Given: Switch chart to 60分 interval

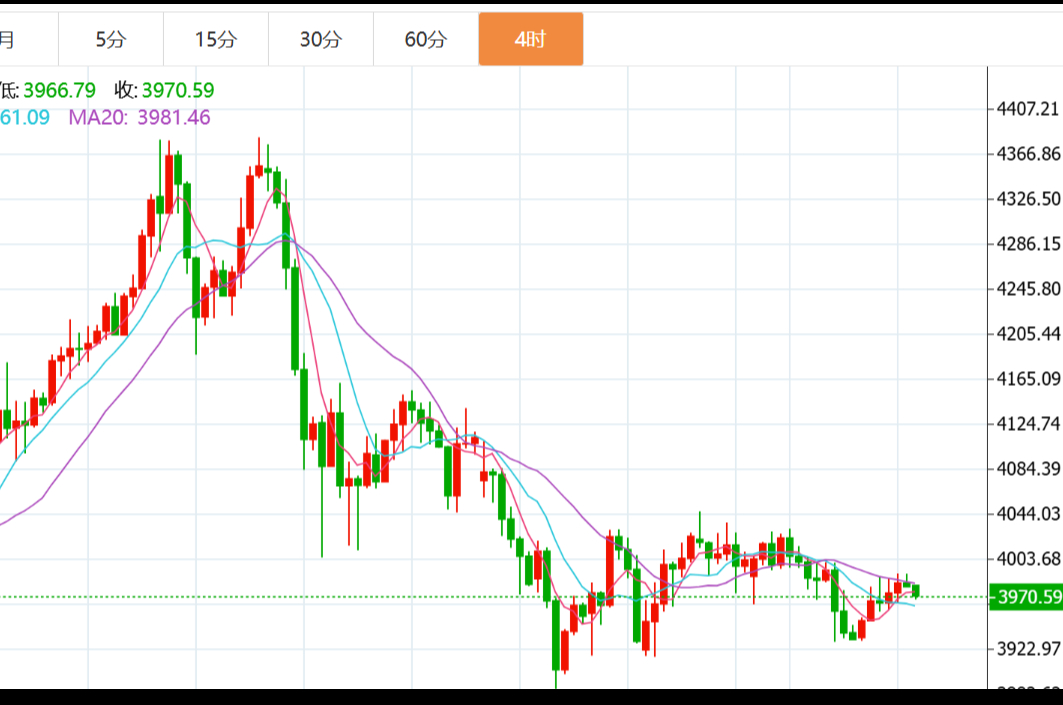Looking at the screenshot, I should pos(426,40).
